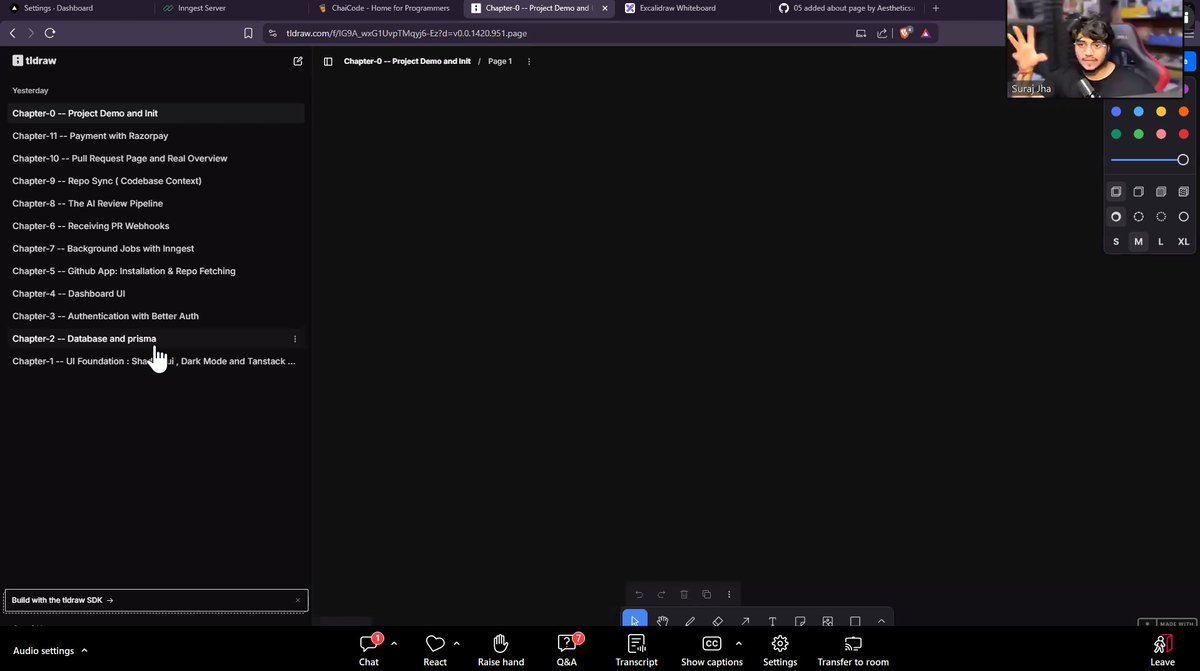Choose the Draw pencil tool

coord(690,621)
